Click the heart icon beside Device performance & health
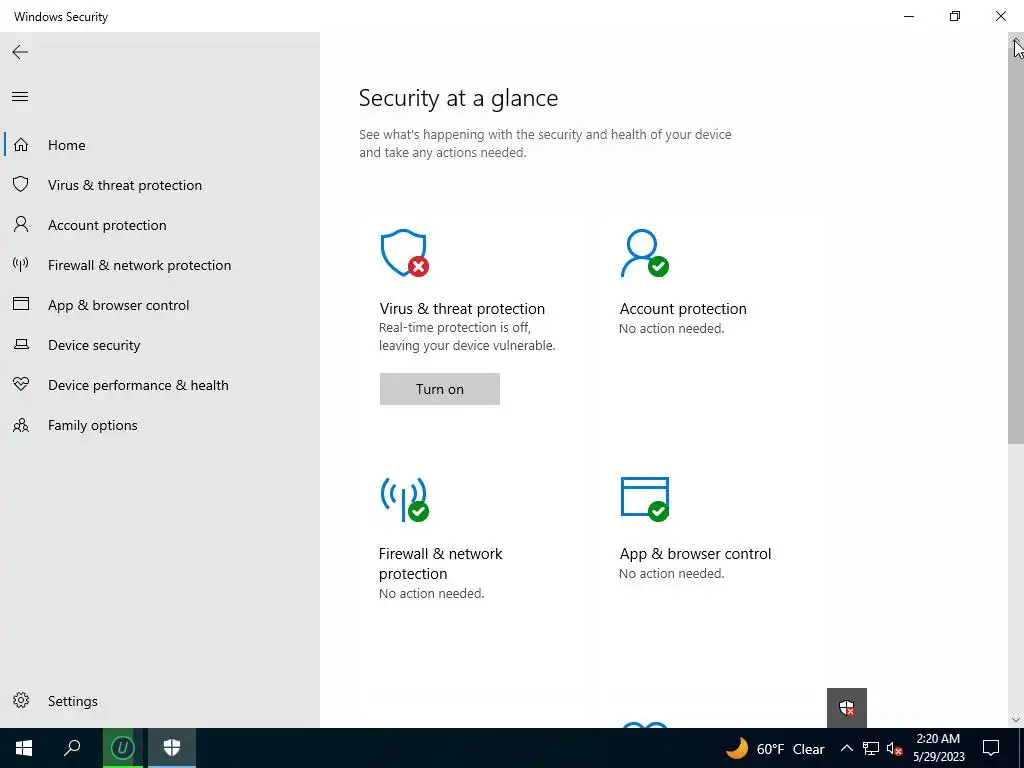The height and width of the screenshot is (768, 1024). pyautogui.click(x=21, y=385)
